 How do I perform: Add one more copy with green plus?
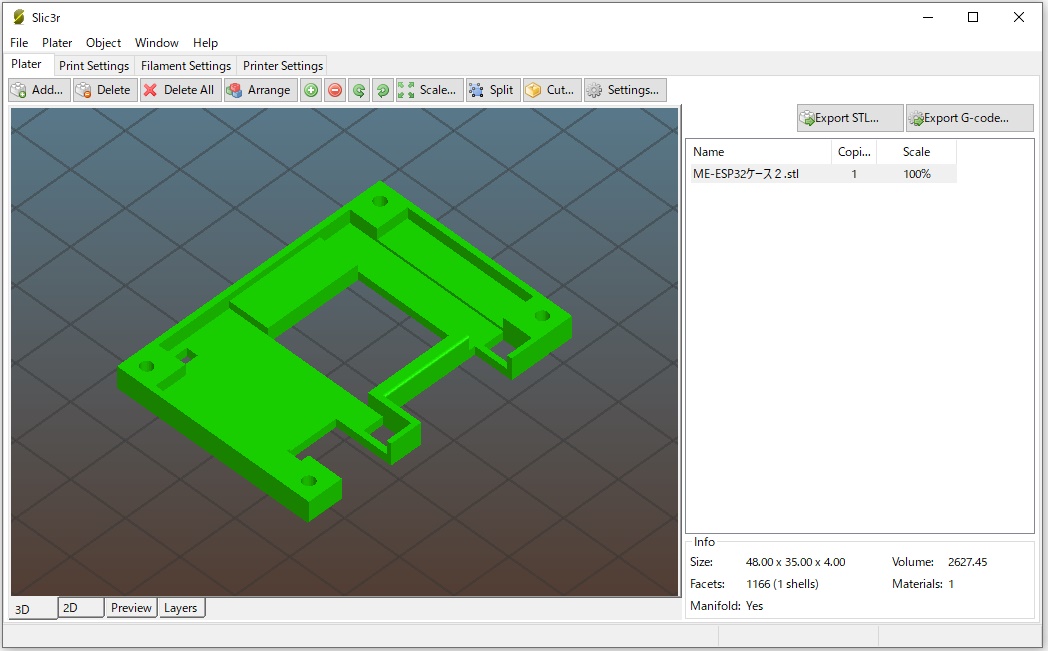(311, 90)
